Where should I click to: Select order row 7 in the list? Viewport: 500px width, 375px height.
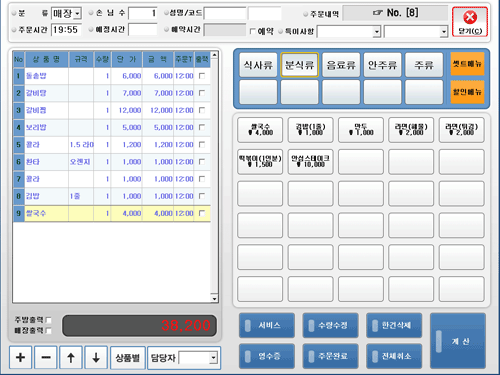(x=112, y=179)
